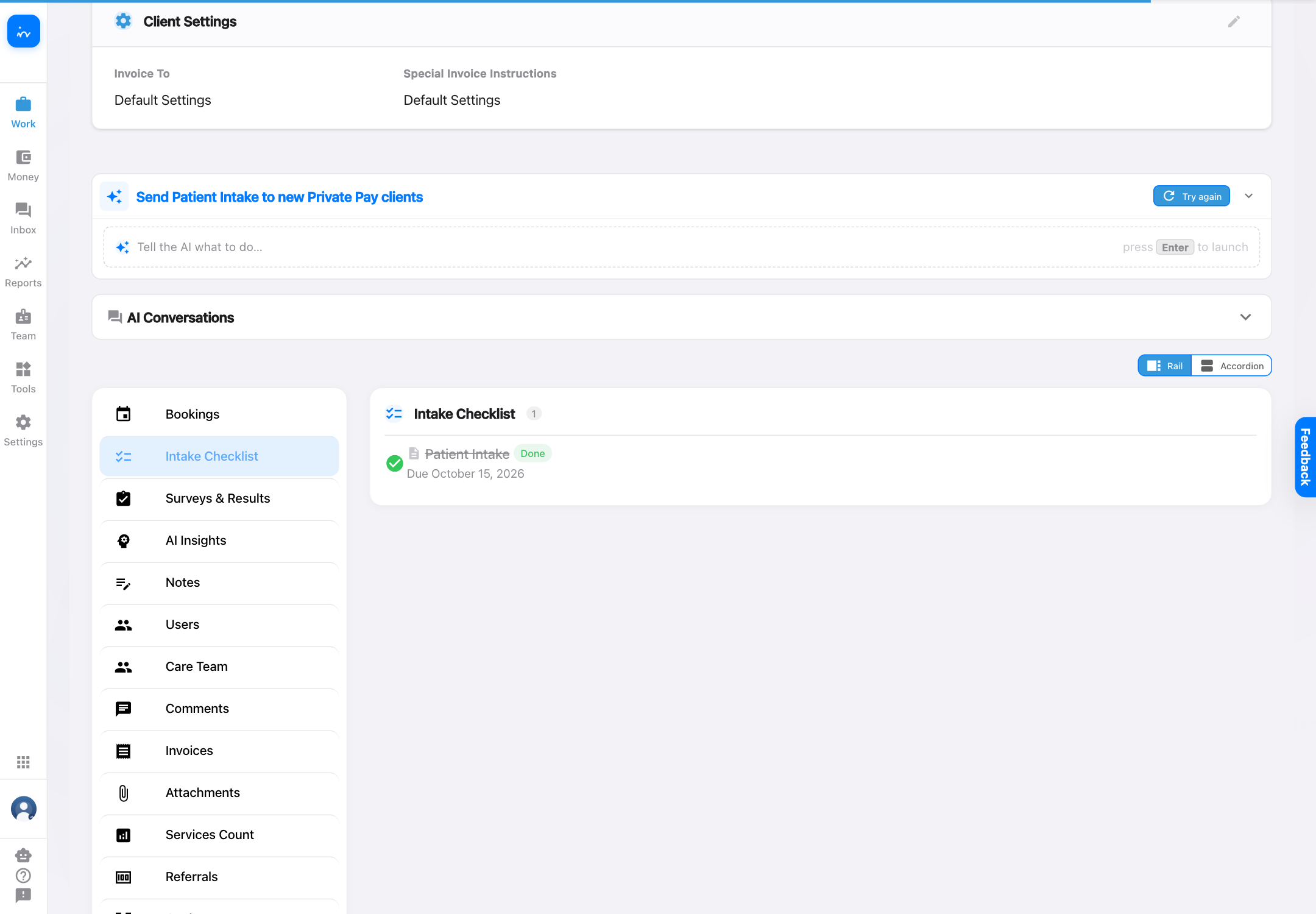Open the Reports section
The width and height of the screenshot is (1316, 914).
pyautogui.click(x=23, y=272)
